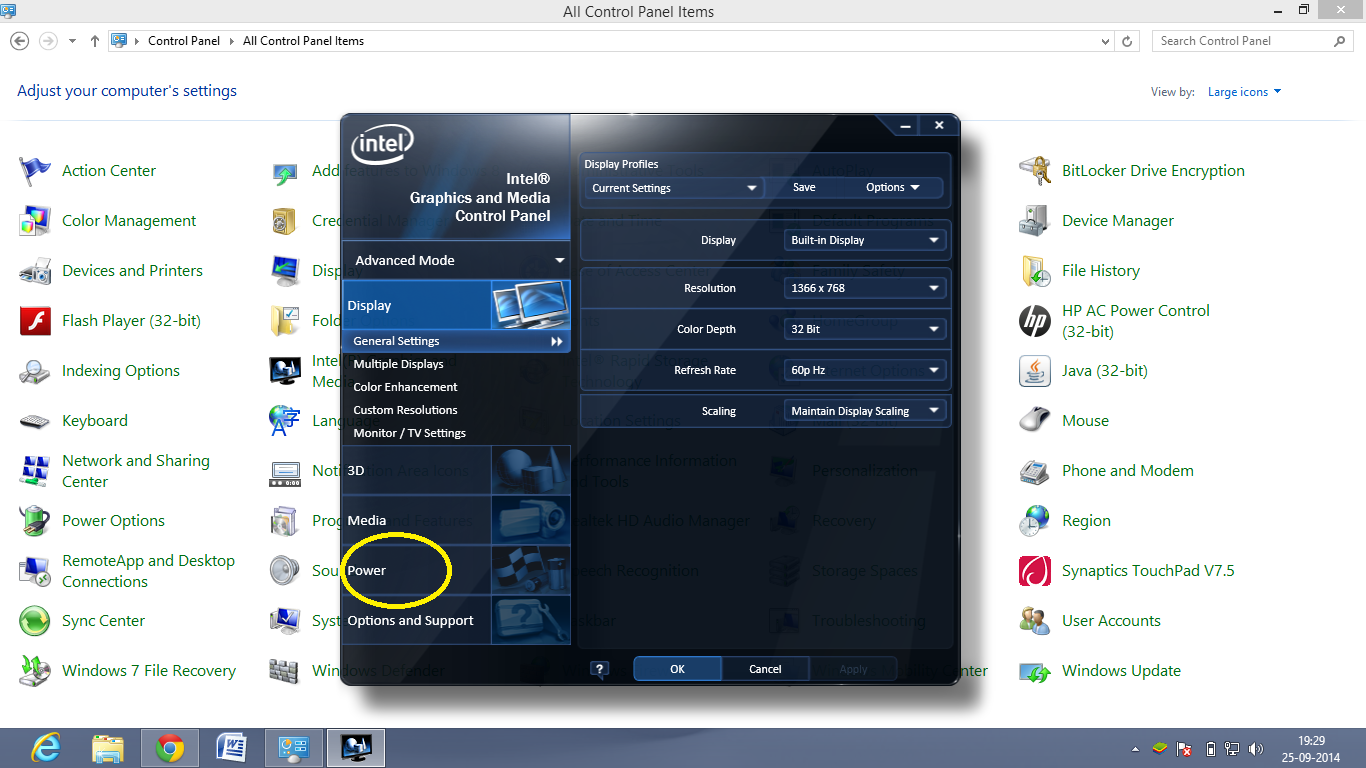Open the View by Large icons dropdown
This screenshot has width=1366, height=768.
(1244, 92)
